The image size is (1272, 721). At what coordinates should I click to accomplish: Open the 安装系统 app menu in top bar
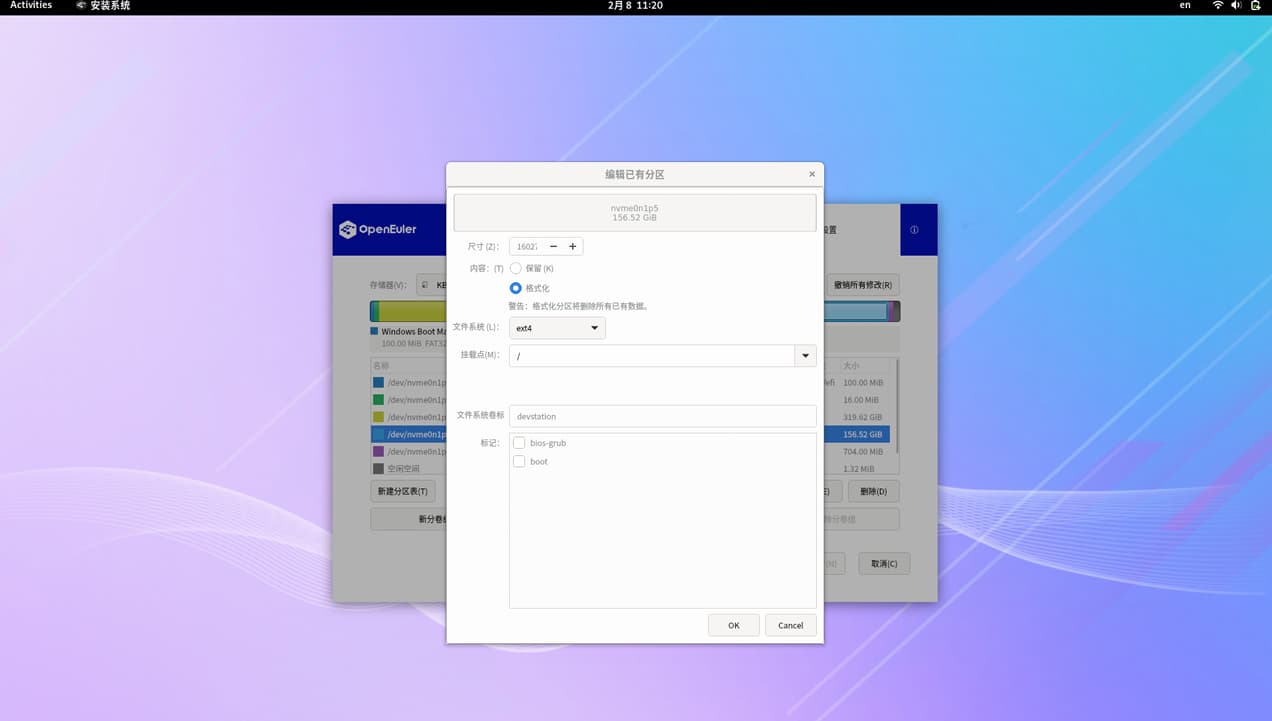103,6
